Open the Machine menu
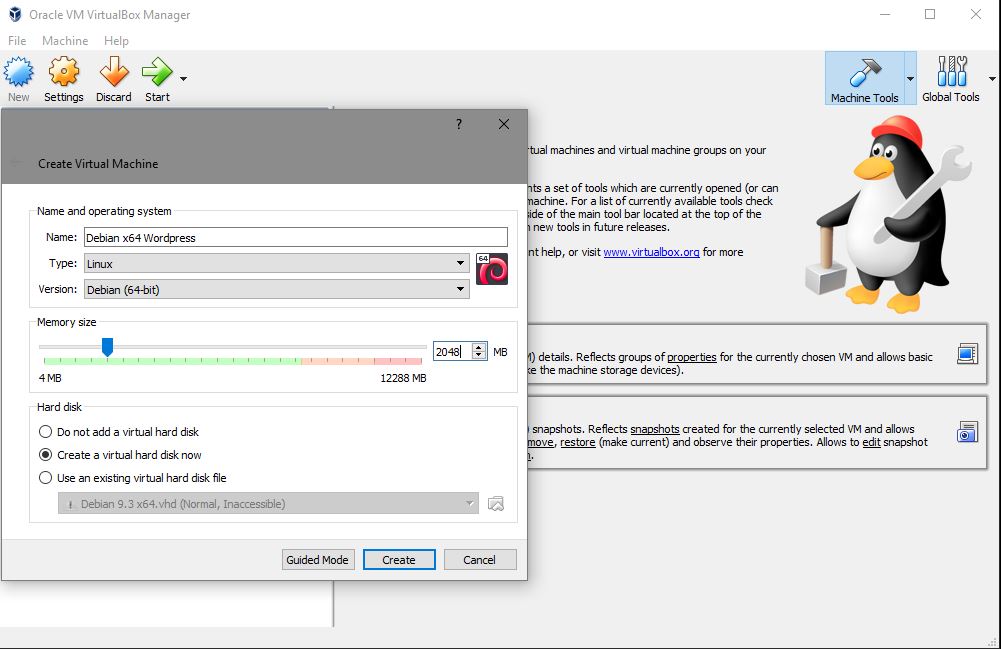 [65, 41]
